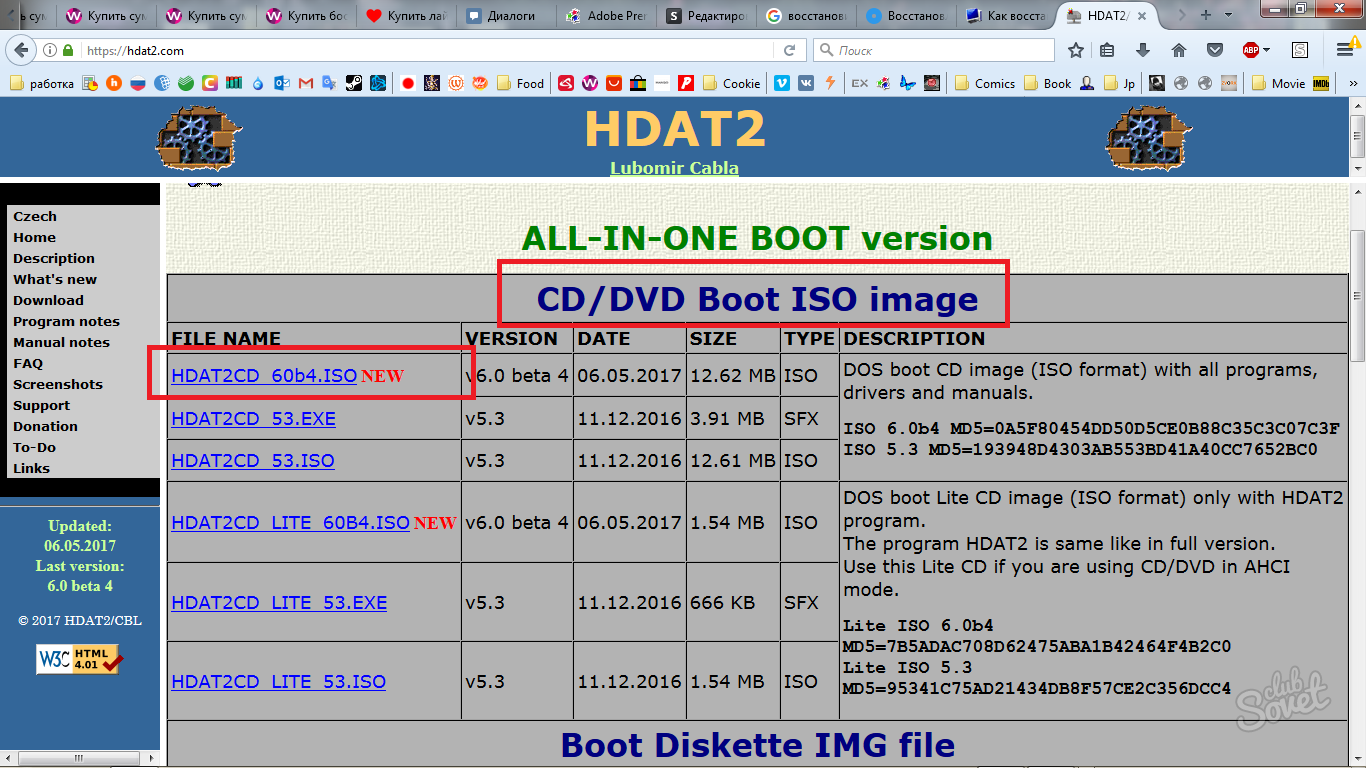The width and height of the screenshot is (1366, 768).
Task: Open the VK bookmark icon
Action: (x=806, y=84)
